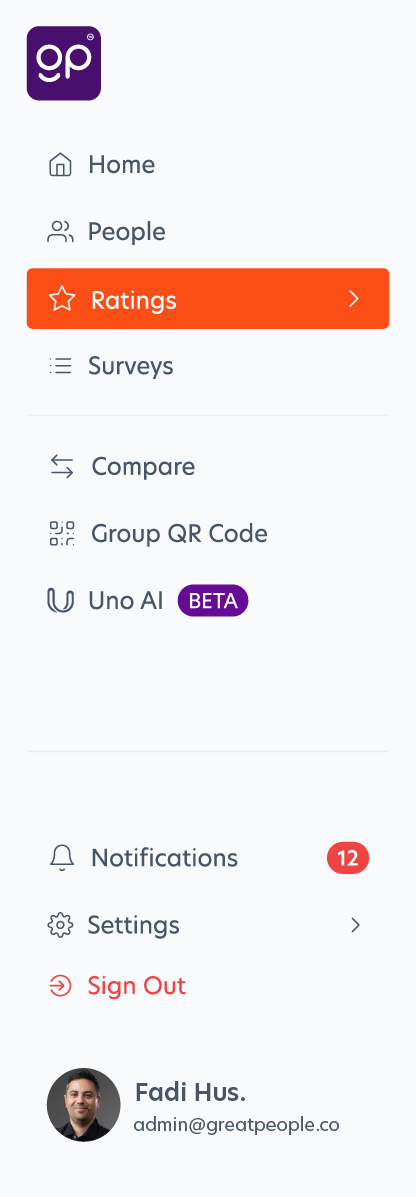The width and height of the screenshot is (416, 1197).
Task: Click the Compare arrows icon
Action: click(x=62, y=466)
